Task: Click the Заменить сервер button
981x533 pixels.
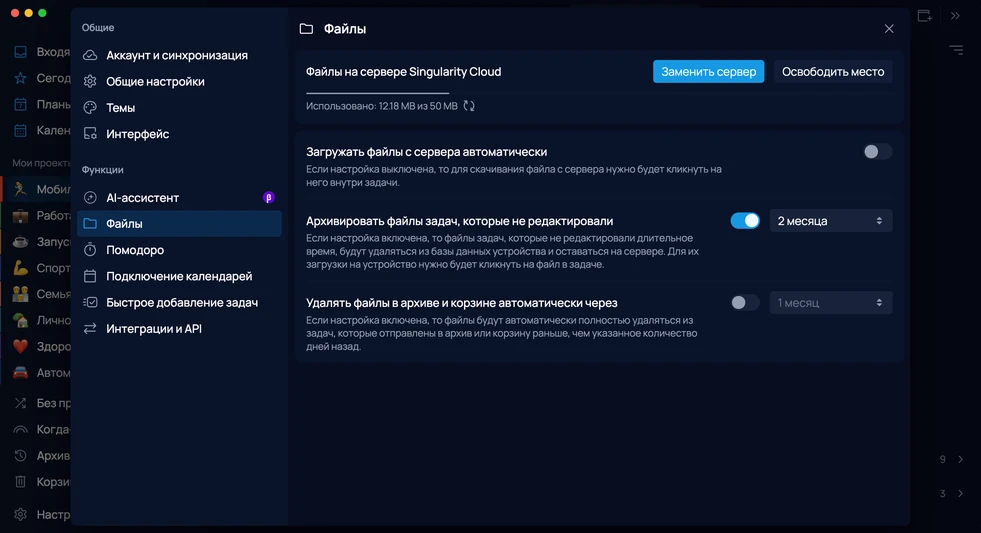Action: point(708,72)
